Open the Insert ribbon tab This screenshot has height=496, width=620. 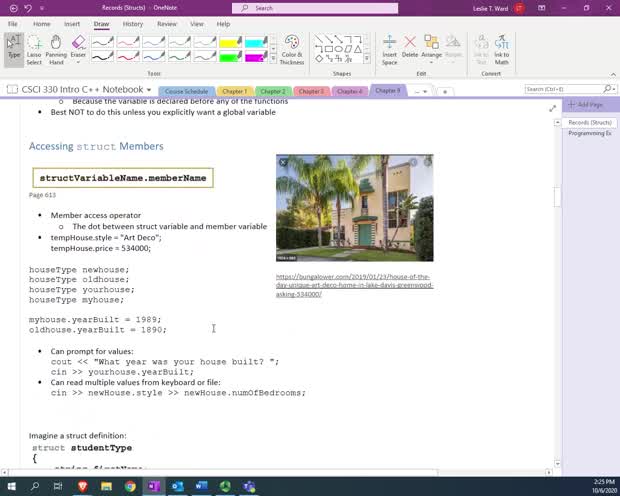72,23
